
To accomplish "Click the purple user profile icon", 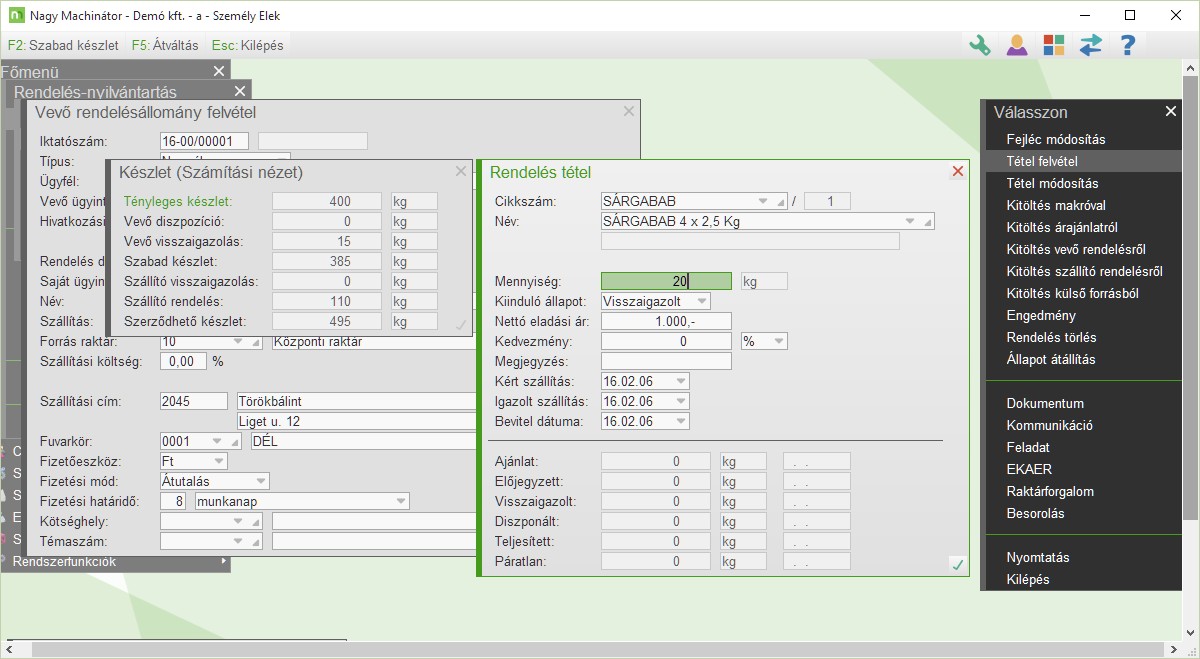I will pos(1017,45).
